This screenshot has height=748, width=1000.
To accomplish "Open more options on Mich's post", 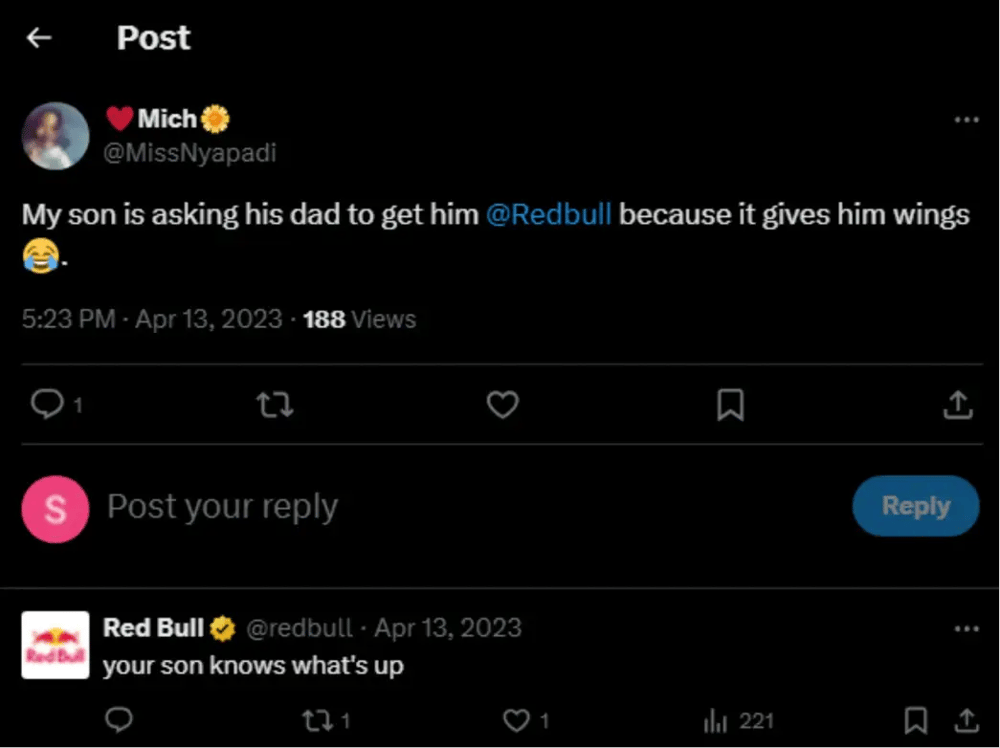I will point(966,120).
